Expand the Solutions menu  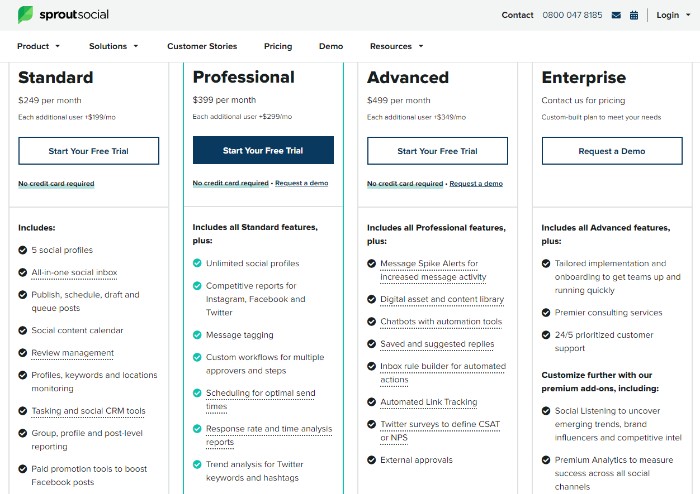113,46
